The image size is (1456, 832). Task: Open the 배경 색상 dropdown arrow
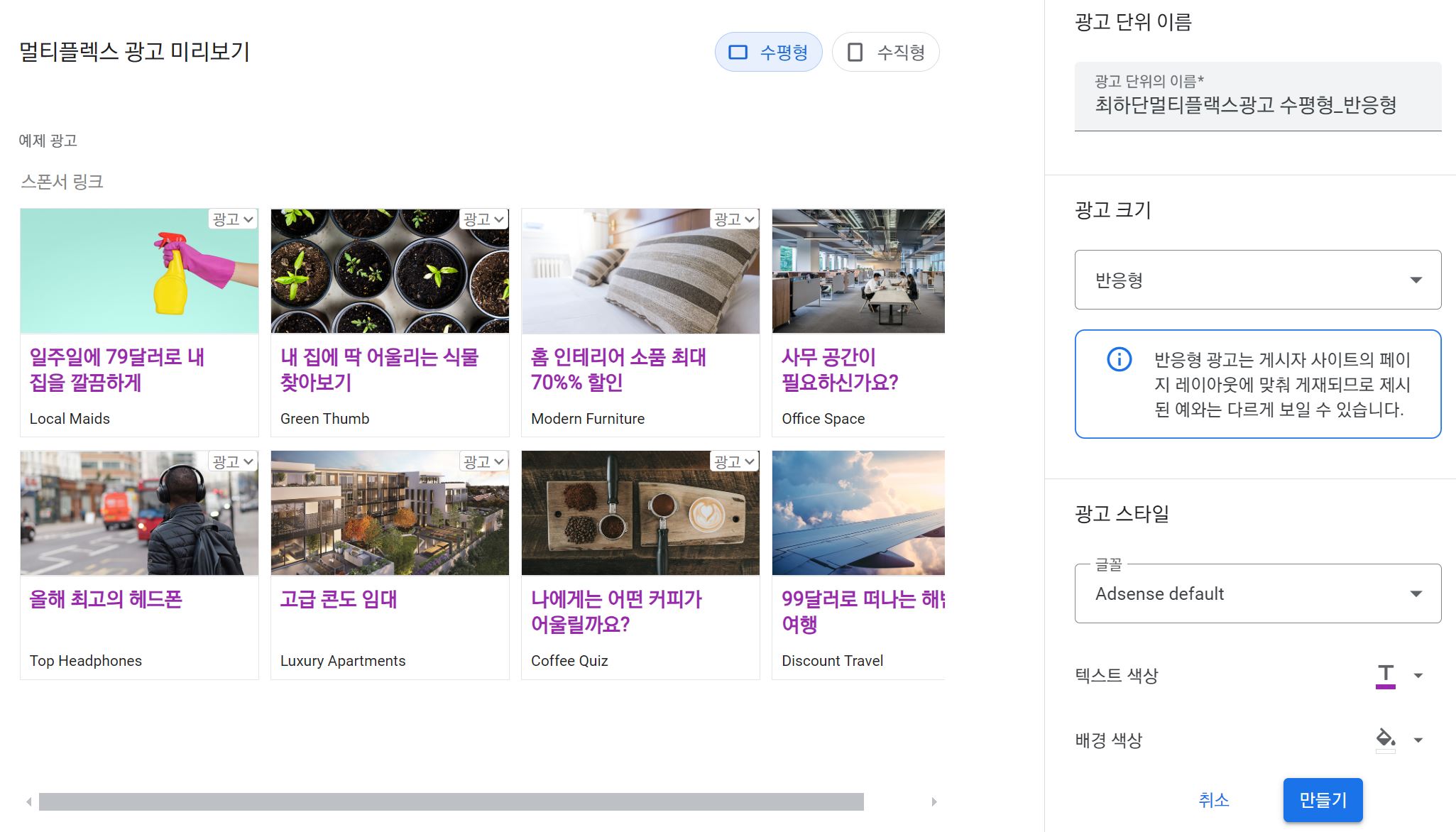(1419, 739)
